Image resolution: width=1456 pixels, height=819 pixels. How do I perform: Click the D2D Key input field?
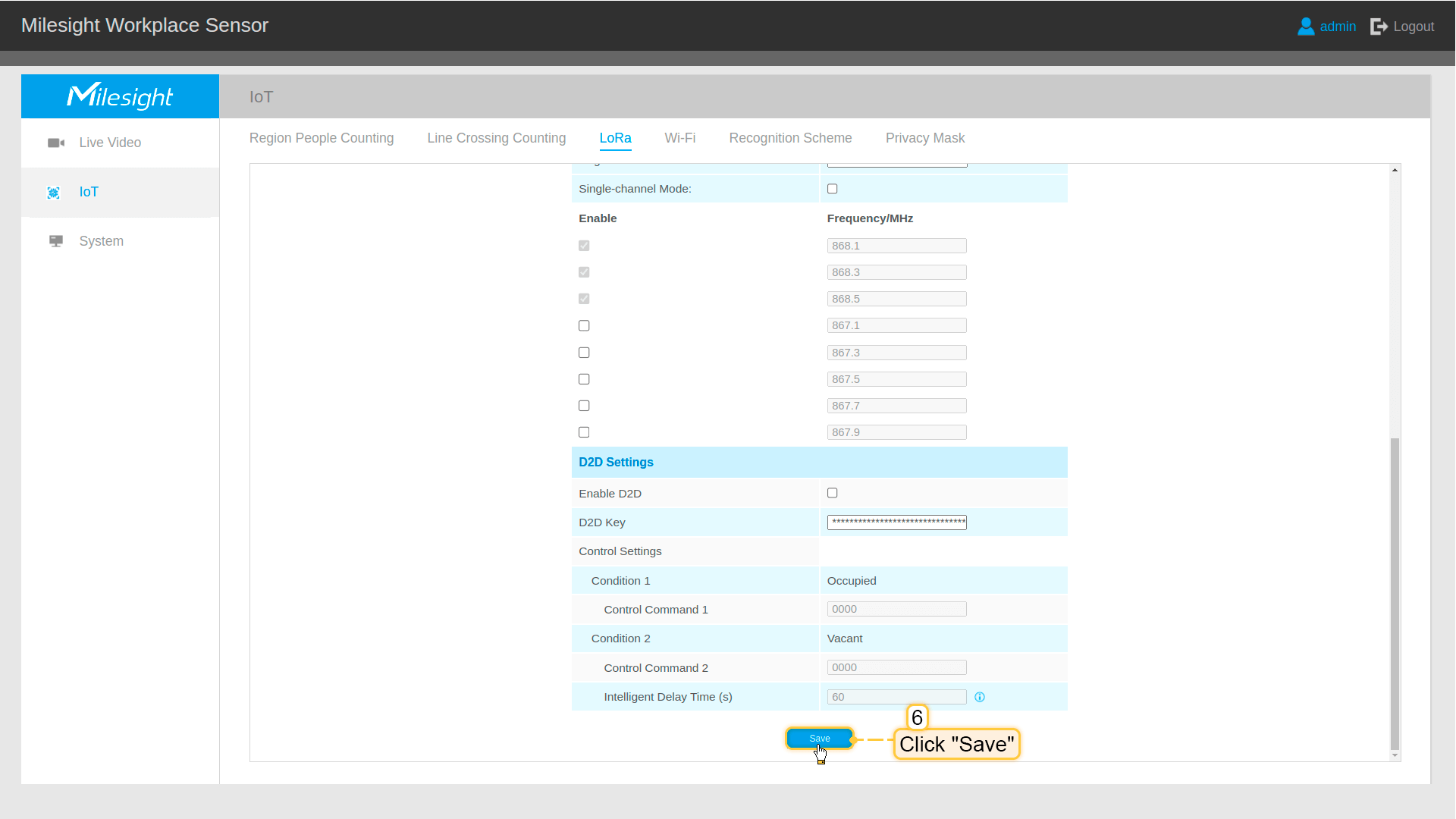(896, 522)
